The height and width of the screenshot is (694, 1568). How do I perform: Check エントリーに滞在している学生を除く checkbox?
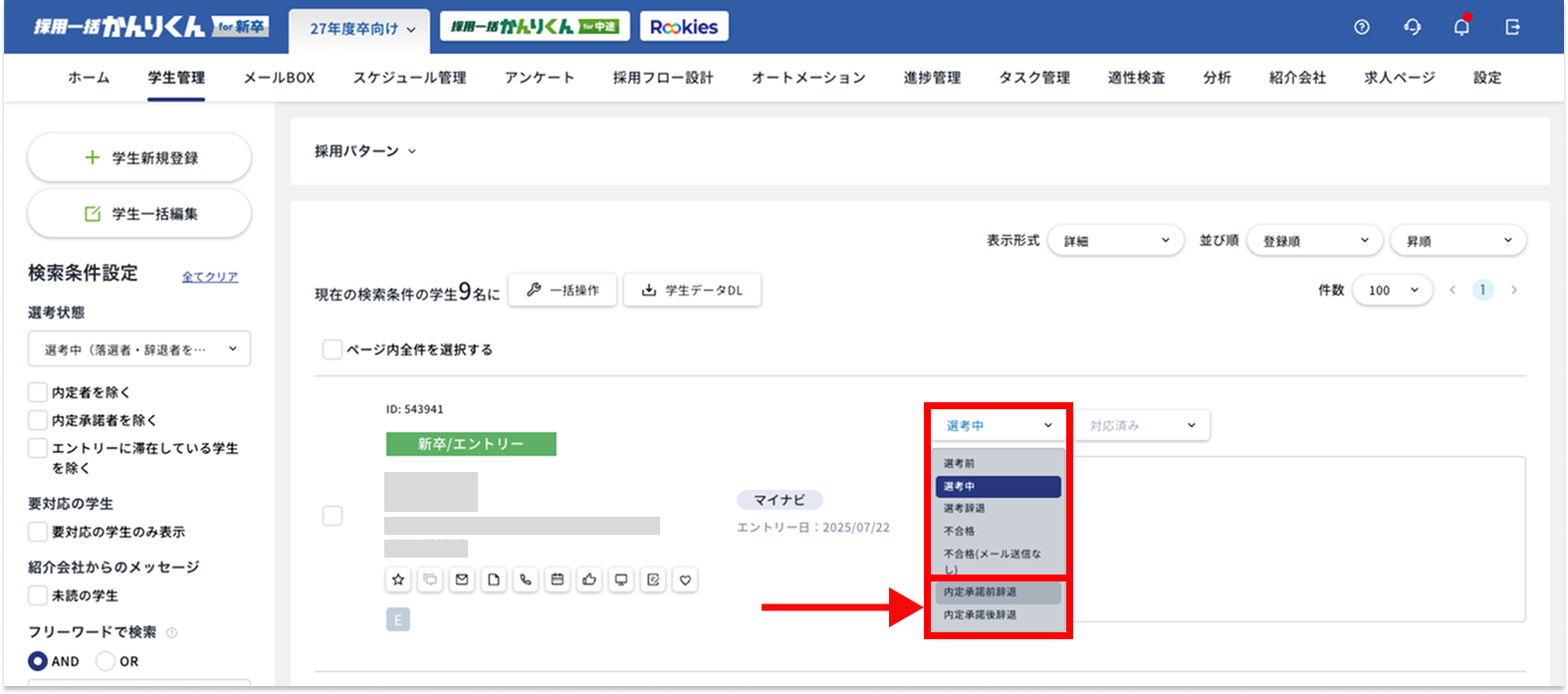tap(38, 448)
